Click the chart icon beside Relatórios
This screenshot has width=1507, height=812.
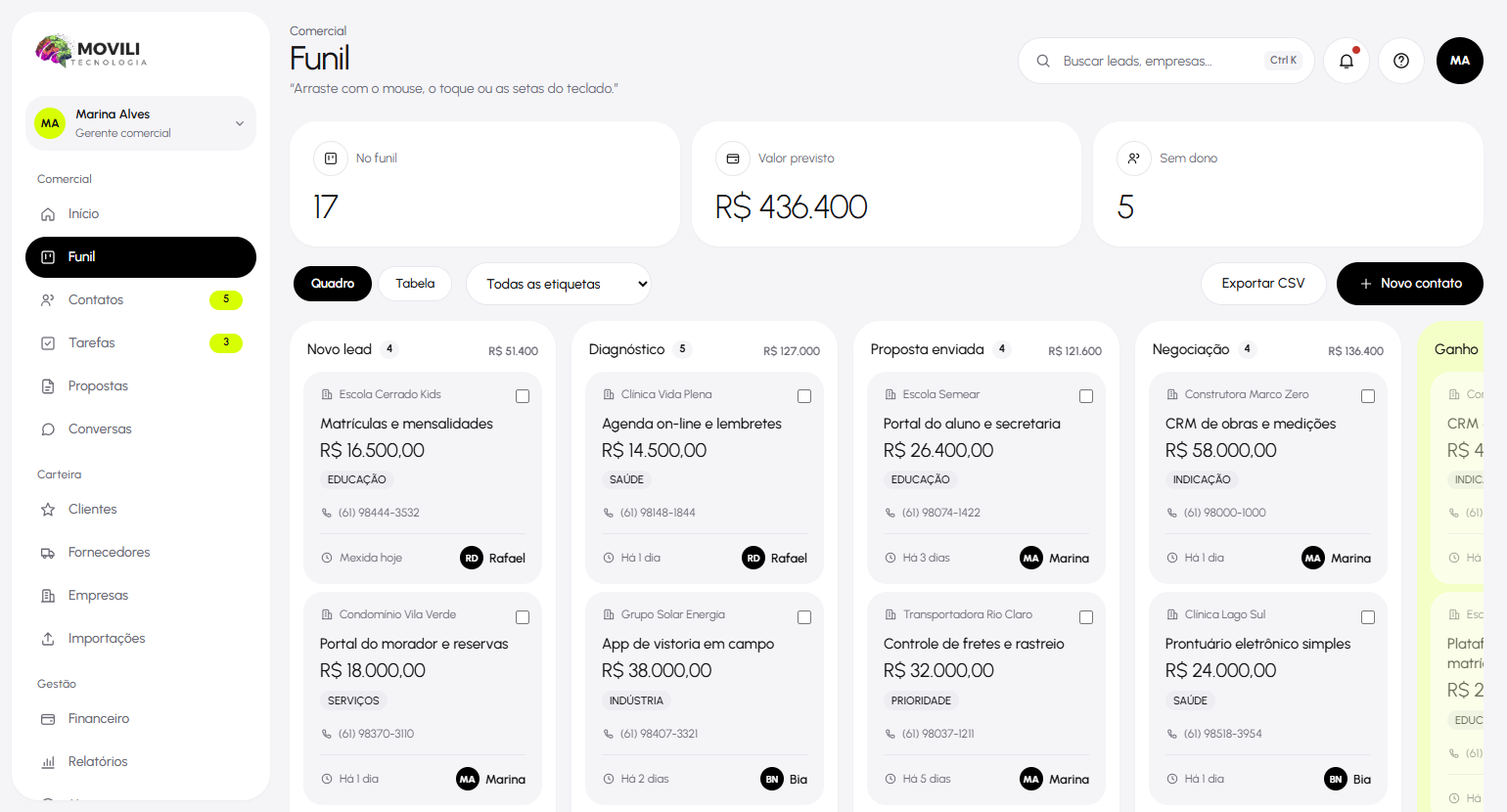click(48, 762)
